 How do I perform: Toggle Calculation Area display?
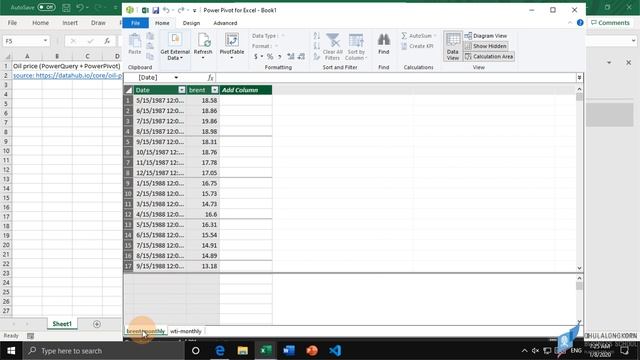pos(489,56)
